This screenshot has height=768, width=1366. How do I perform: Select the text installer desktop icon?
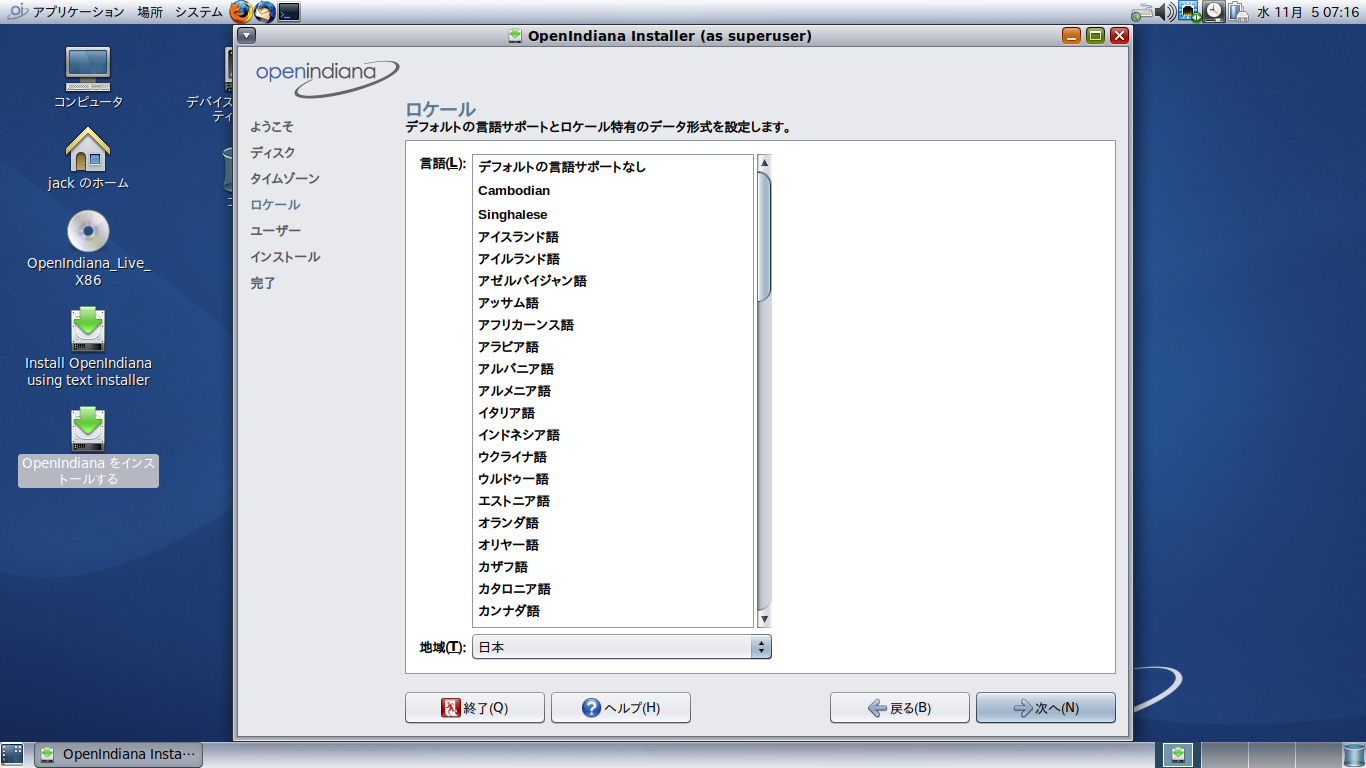tap(88, 348)
